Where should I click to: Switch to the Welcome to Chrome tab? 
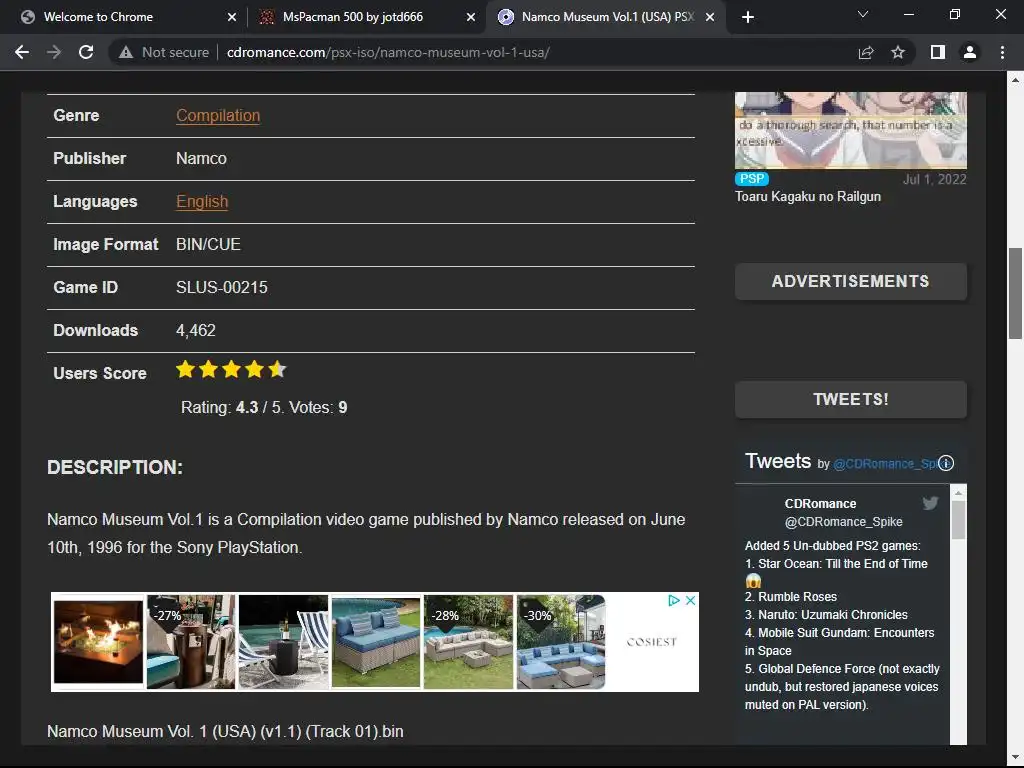tap(123, 17)
